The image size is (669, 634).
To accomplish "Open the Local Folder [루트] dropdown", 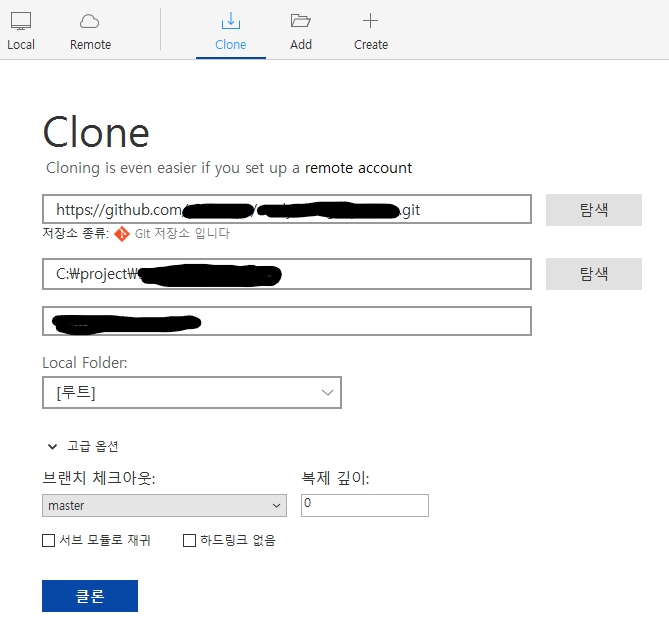I will coord(192,393).
